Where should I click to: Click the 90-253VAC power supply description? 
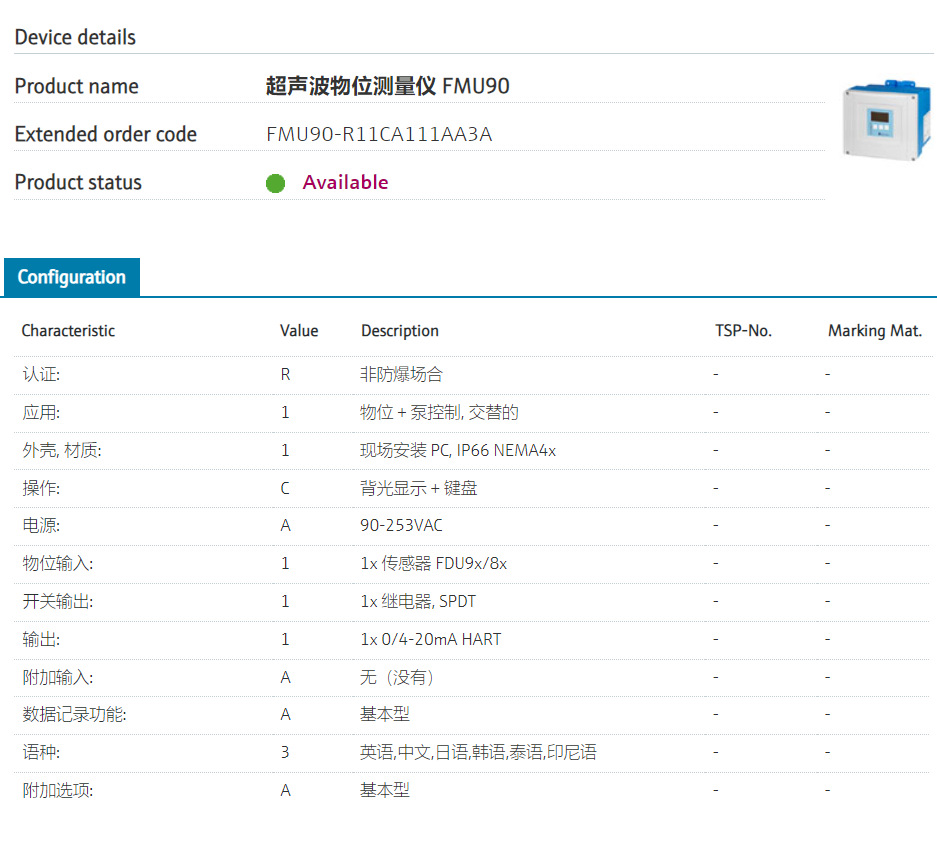tap(401, 526)
